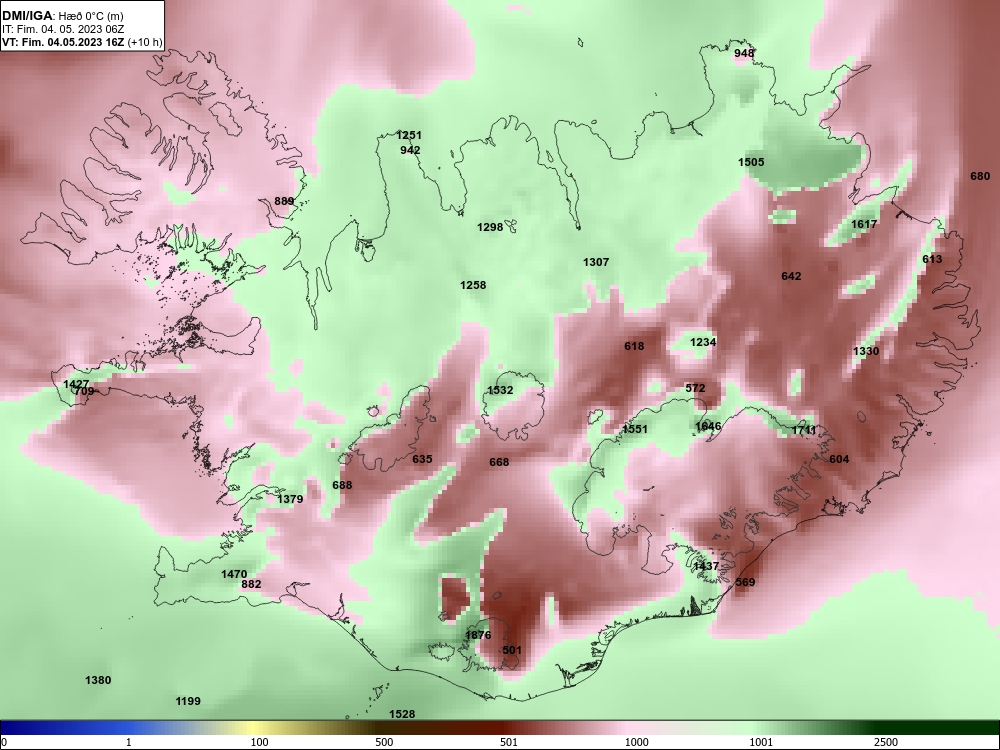Click the 635 value label
This screenshot has height=750, width=1000.
[x=422, y=459]
